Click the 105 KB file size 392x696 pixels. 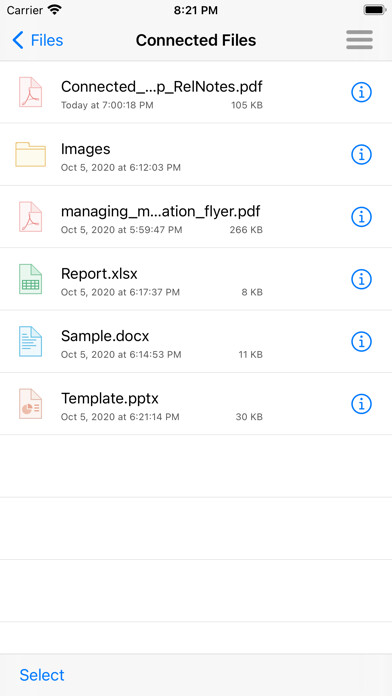247,105
